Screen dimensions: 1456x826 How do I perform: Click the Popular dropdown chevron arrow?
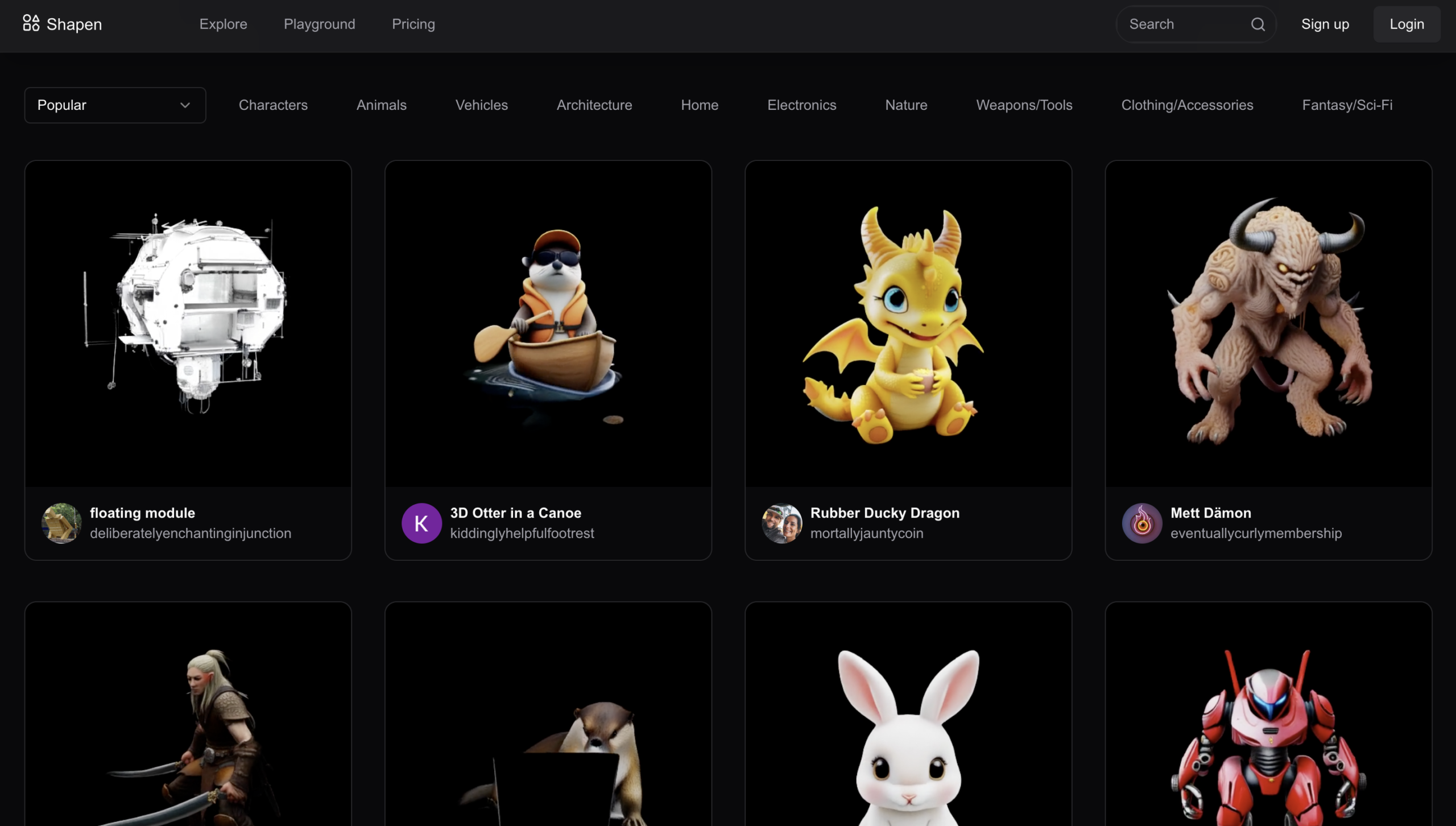[185, 105]
